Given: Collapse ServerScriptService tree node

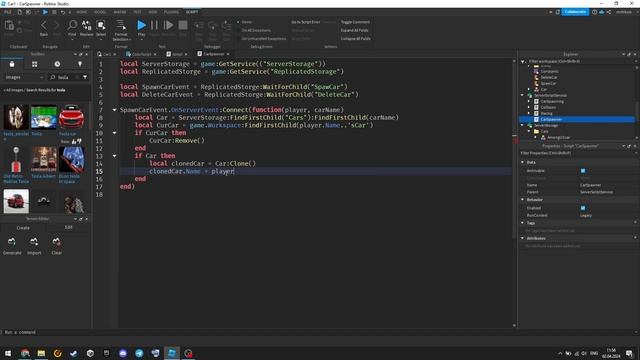Looking at the screenshot, I should [x=523, y=96].
